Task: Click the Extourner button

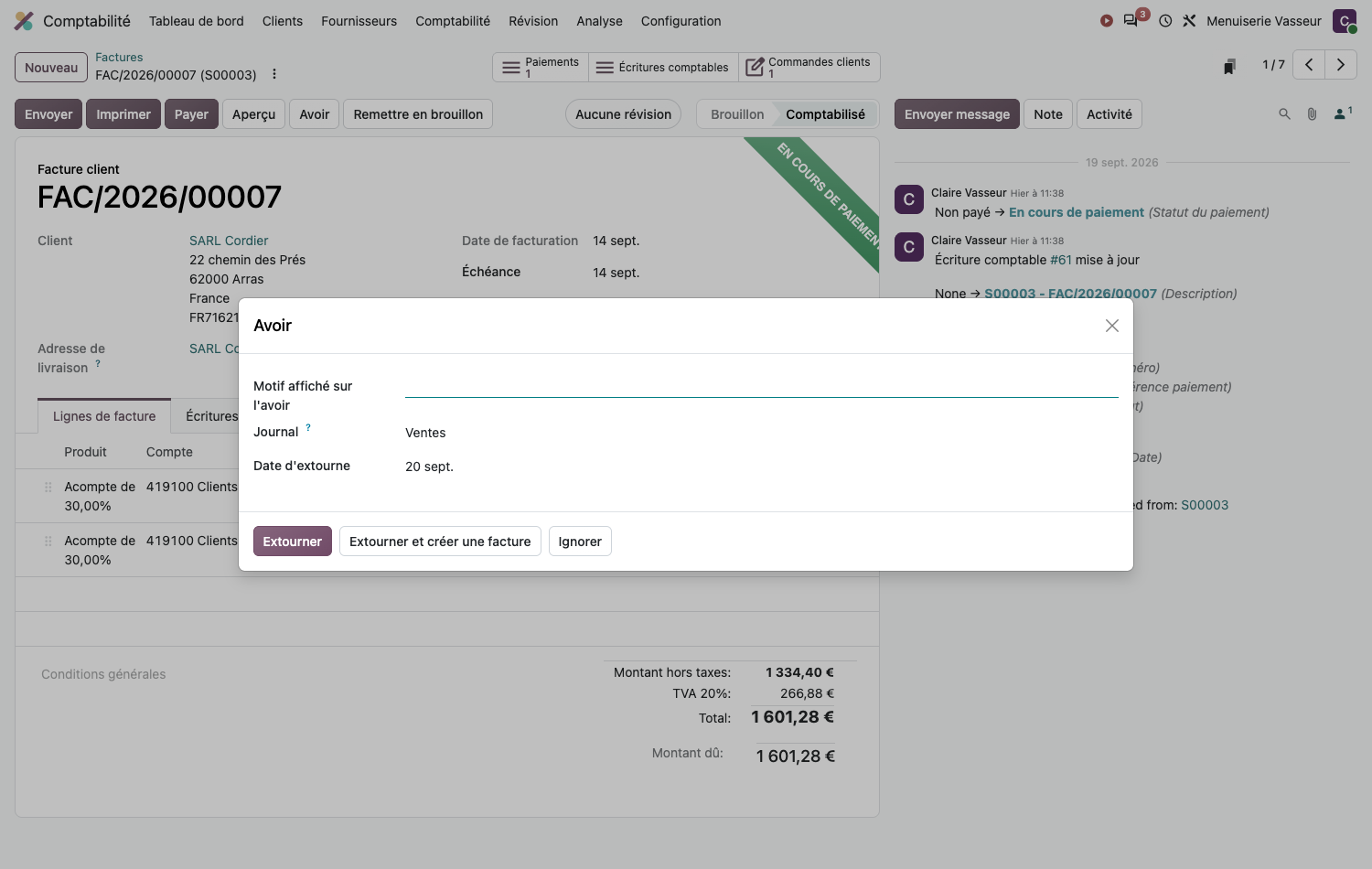Action: (x=292, y=542)
